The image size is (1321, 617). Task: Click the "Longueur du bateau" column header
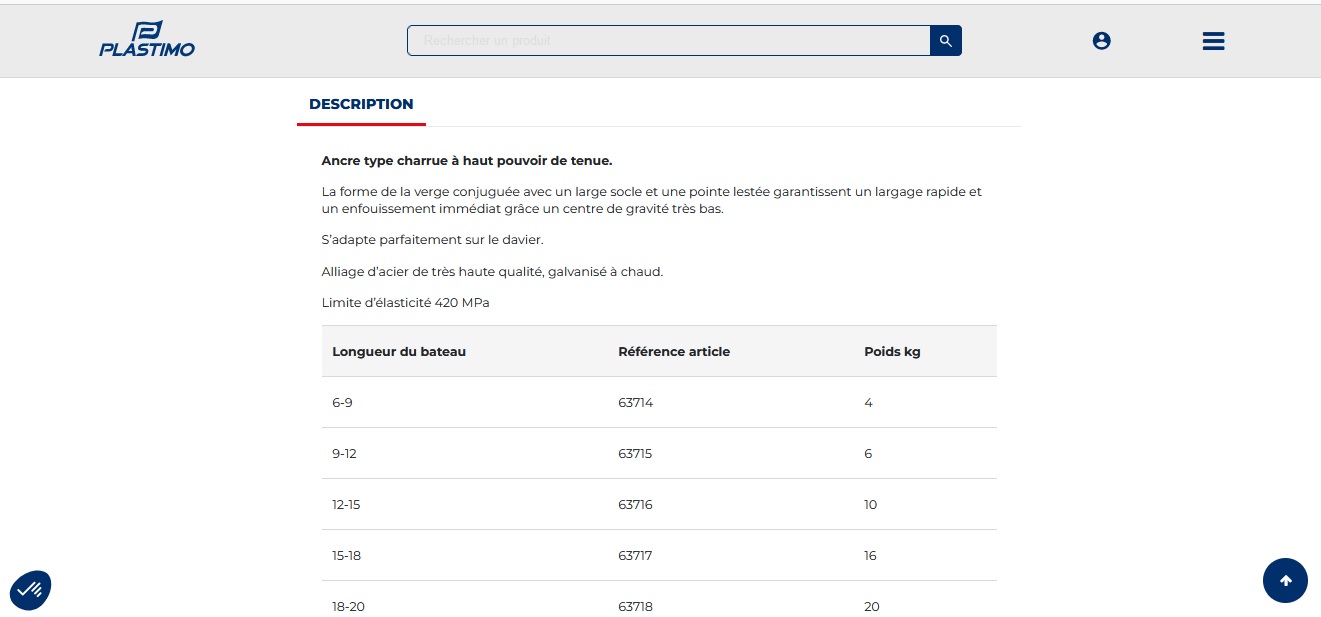coord(399,352)
